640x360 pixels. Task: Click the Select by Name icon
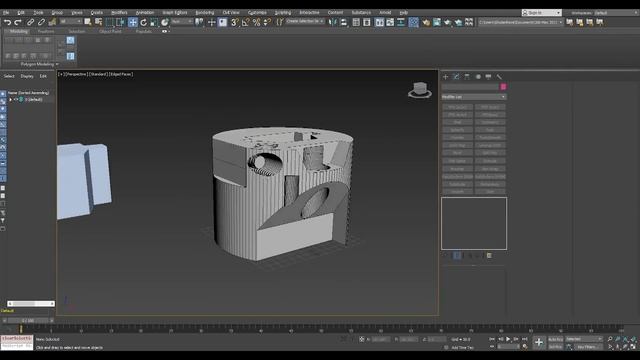pyautogui.click(x=98, y=22)
